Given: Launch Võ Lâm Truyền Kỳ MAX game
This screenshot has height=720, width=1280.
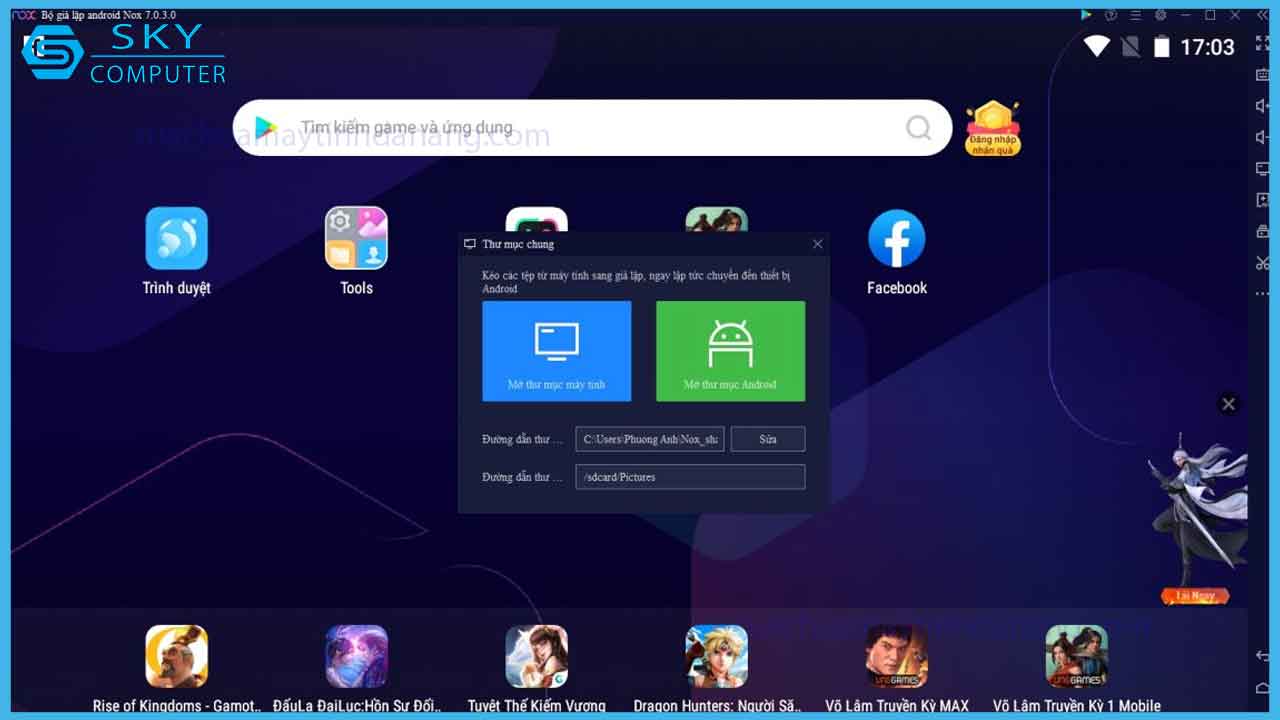Looking at the screenshot, I should pos(896,657).
